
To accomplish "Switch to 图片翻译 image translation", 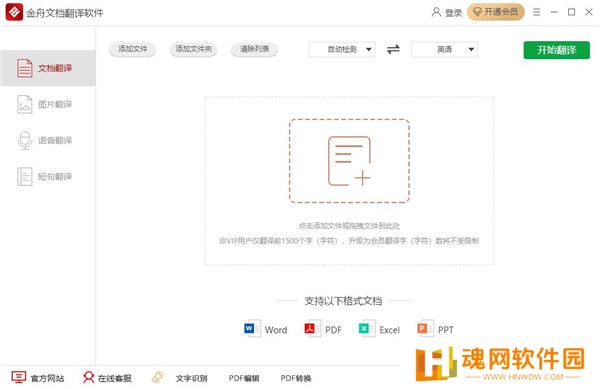I will [47, 104].
